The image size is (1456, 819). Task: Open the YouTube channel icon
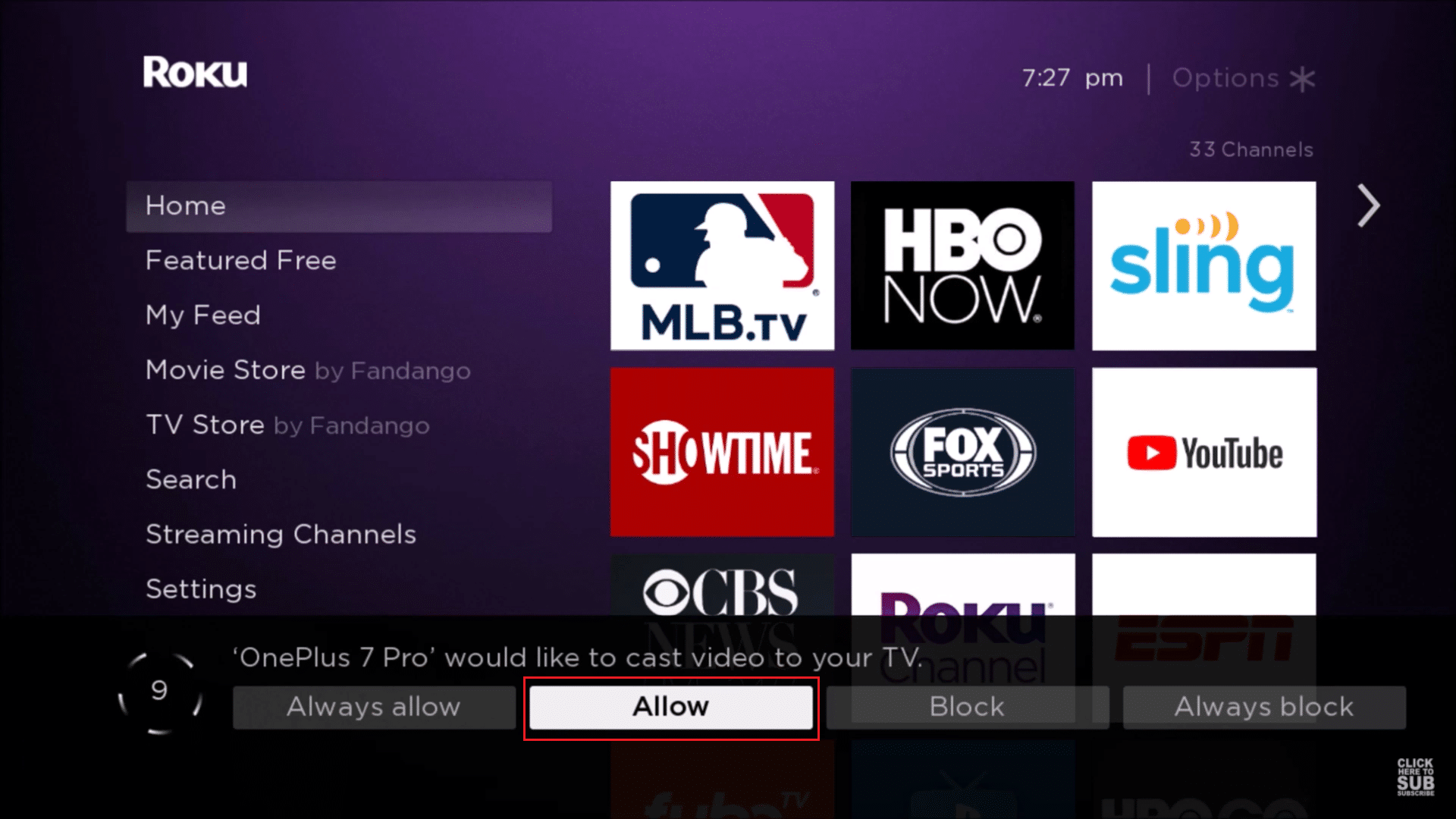(x=1204, y=452)
